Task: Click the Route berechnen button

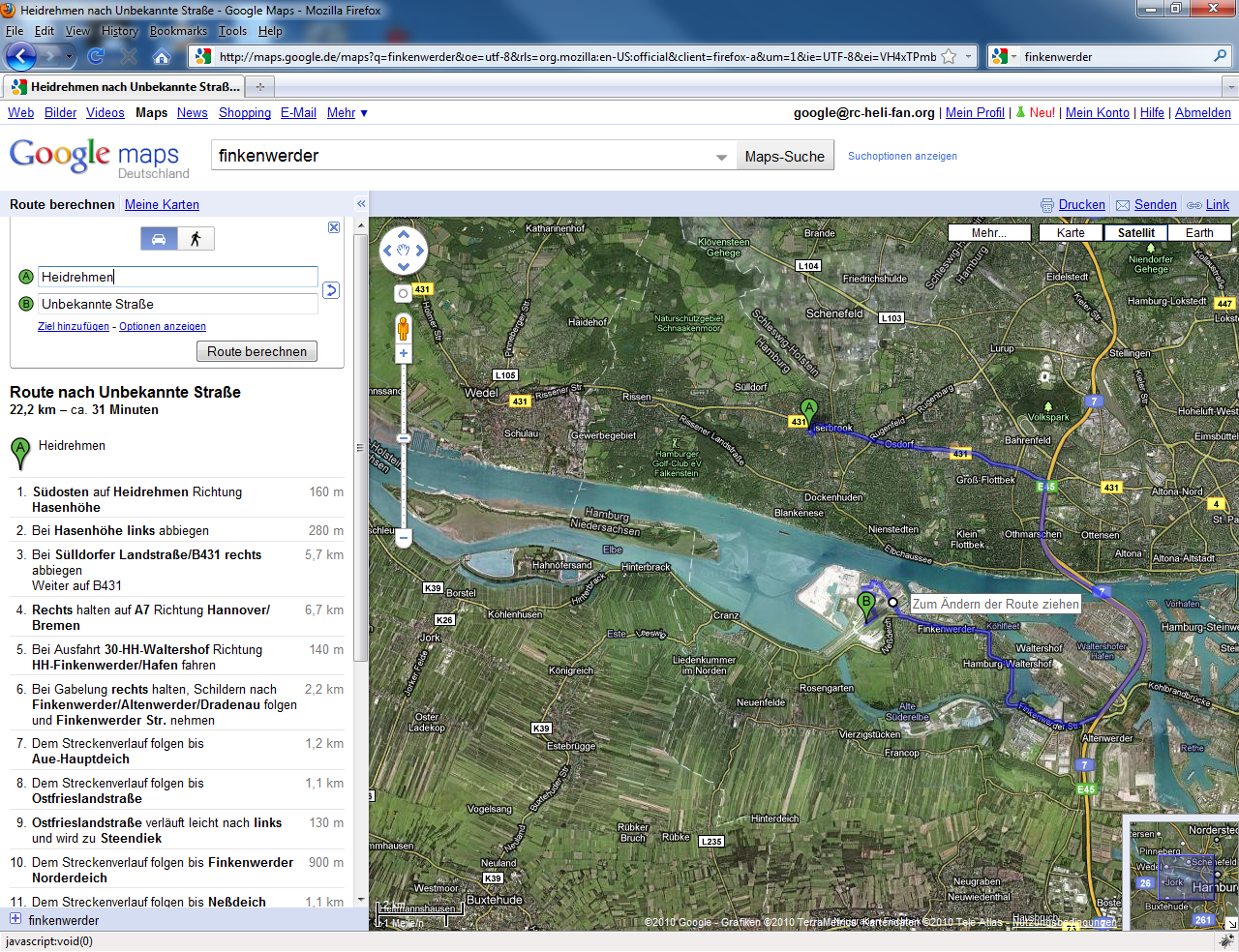Action: [257, 351]
